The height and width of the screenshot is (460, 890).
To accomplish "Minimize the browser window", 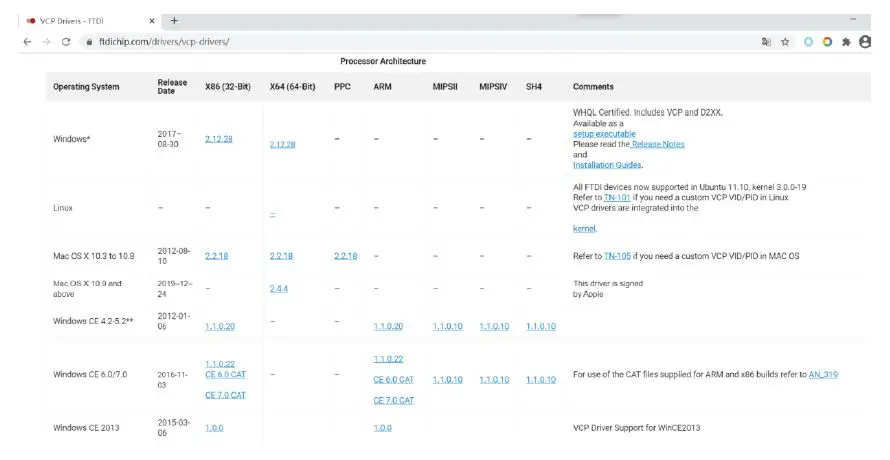I will pyautogui.click(x=853, y=20).
